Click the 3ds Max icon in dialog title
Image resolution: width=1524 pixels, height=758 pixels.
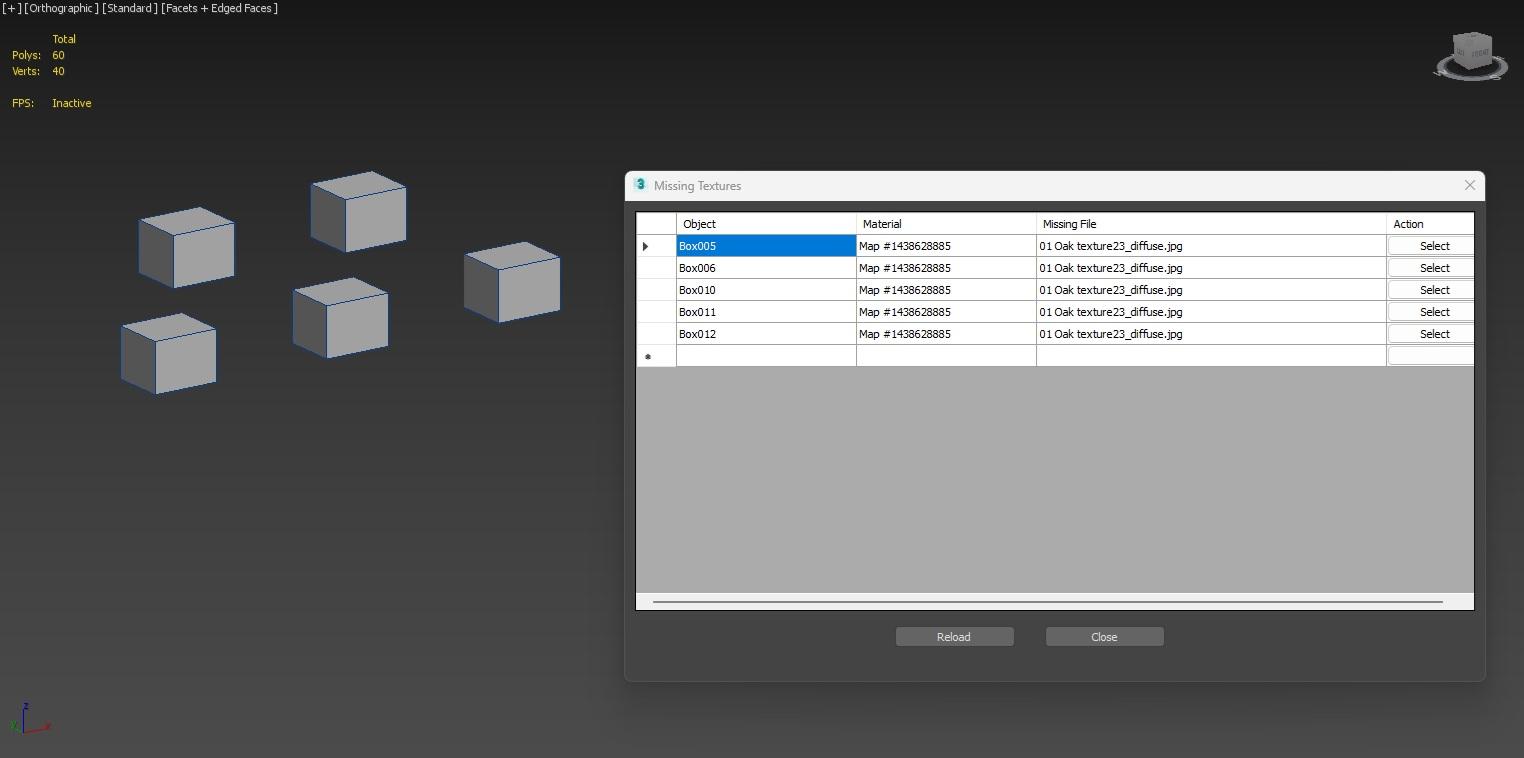640,185
